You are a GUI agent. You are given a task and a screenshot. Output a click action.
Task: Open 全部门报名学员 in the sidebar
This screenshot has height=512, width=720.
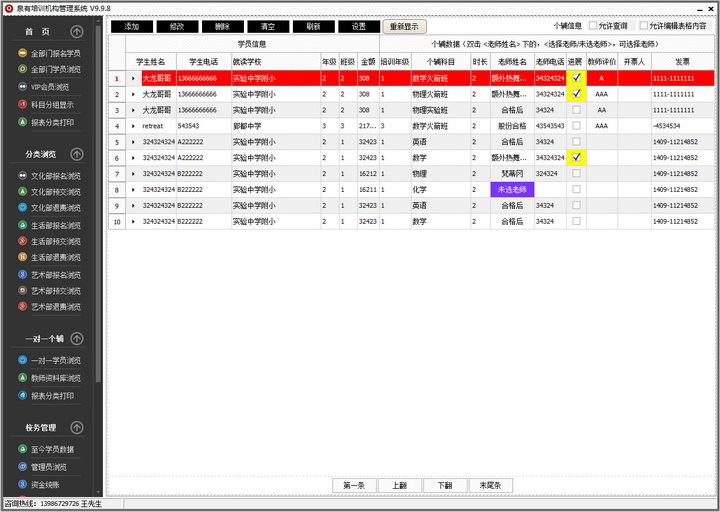click(x=50, y=53)
